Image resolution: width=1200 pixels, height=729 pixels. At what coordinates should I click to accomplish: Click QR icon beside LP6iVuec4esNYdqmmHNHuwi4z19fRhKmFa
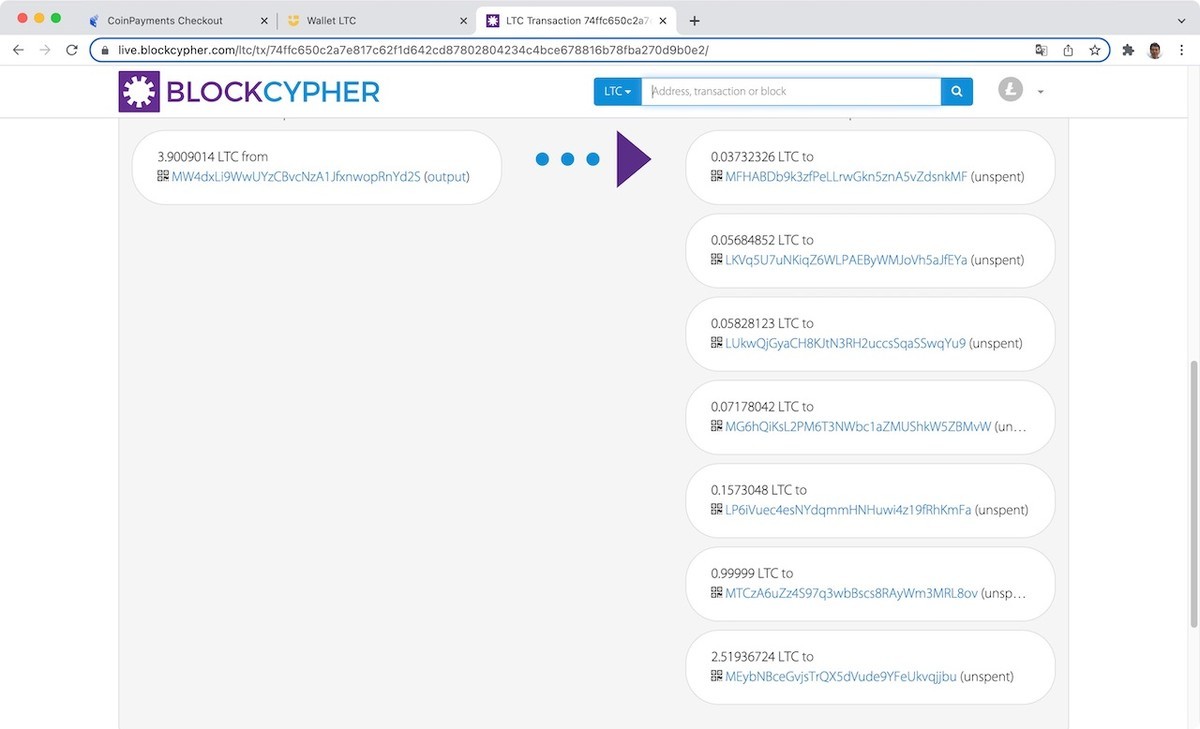(716, 509)
